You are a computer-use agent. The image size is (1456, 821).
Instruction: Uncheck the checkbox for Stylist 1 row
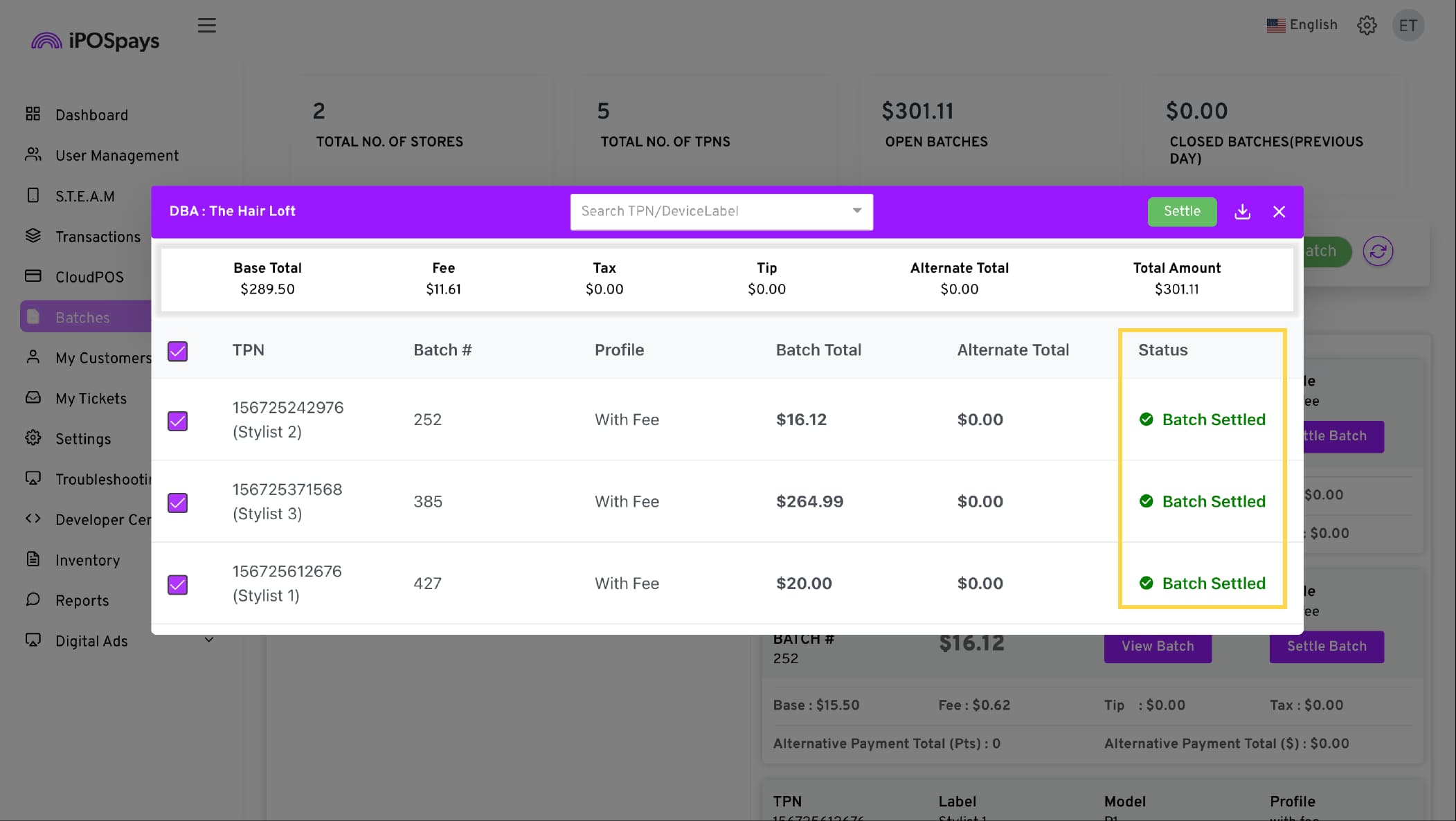tap(177, 585)
